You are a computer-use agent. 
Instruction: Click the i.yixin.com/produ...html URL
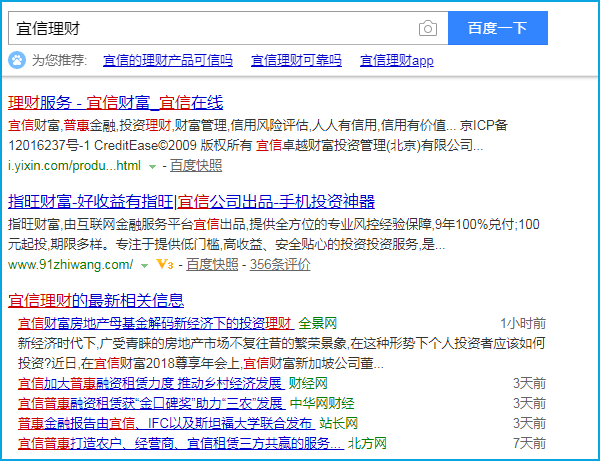click(x=75, y=166)
